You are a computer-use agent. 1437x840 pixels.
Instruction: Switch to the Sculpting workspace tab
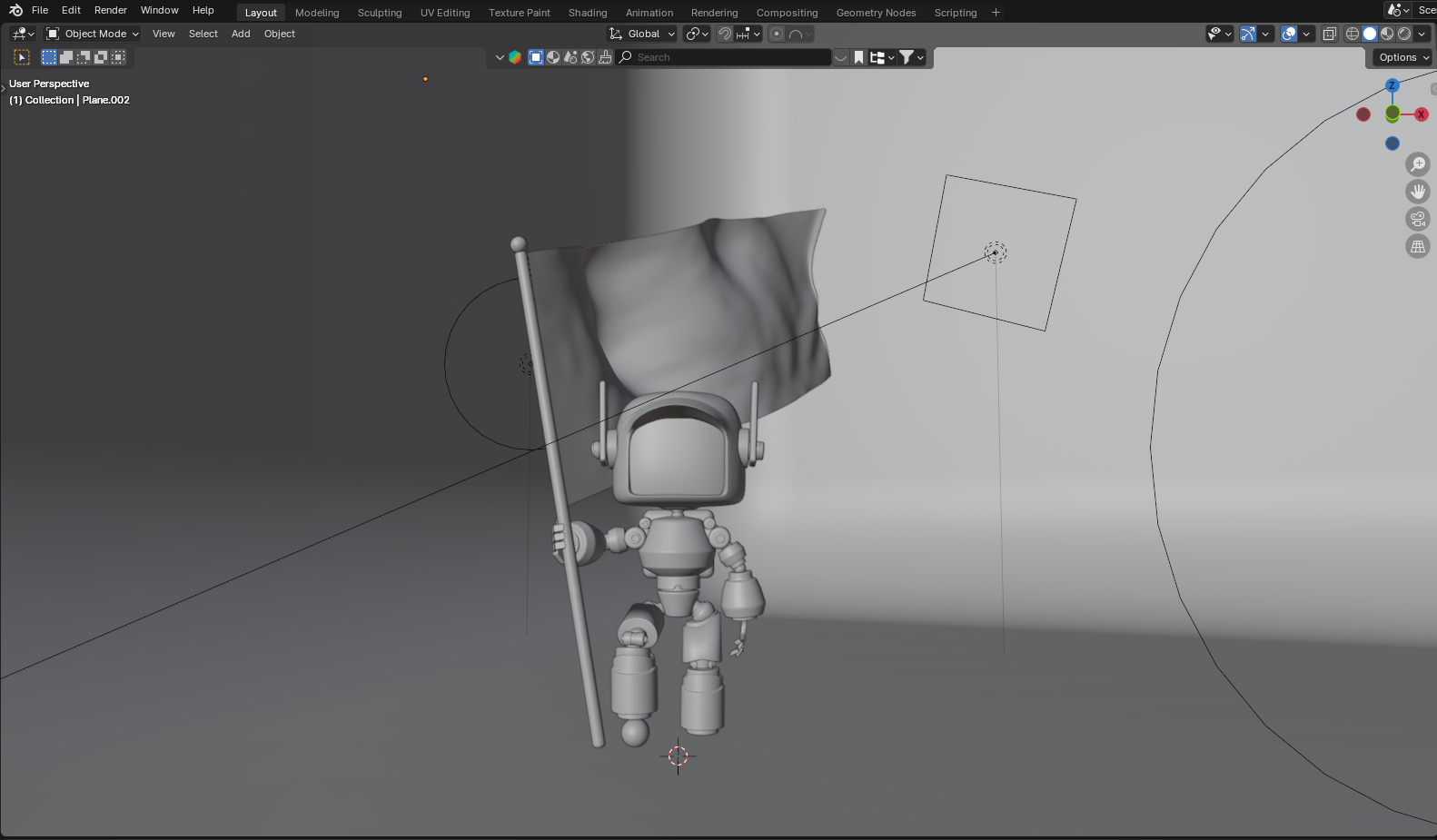click(x=380, y=13)
